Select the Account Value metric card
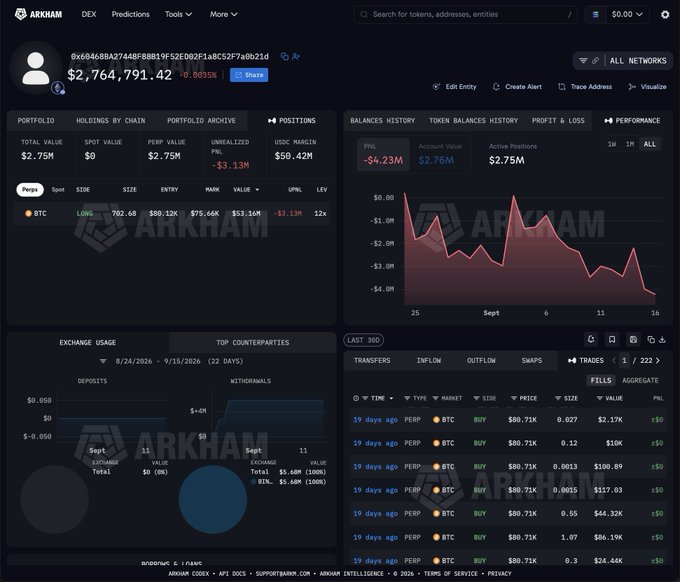Image resolution: width=680 pixels, height=582 pixels. tap(441, 154)
